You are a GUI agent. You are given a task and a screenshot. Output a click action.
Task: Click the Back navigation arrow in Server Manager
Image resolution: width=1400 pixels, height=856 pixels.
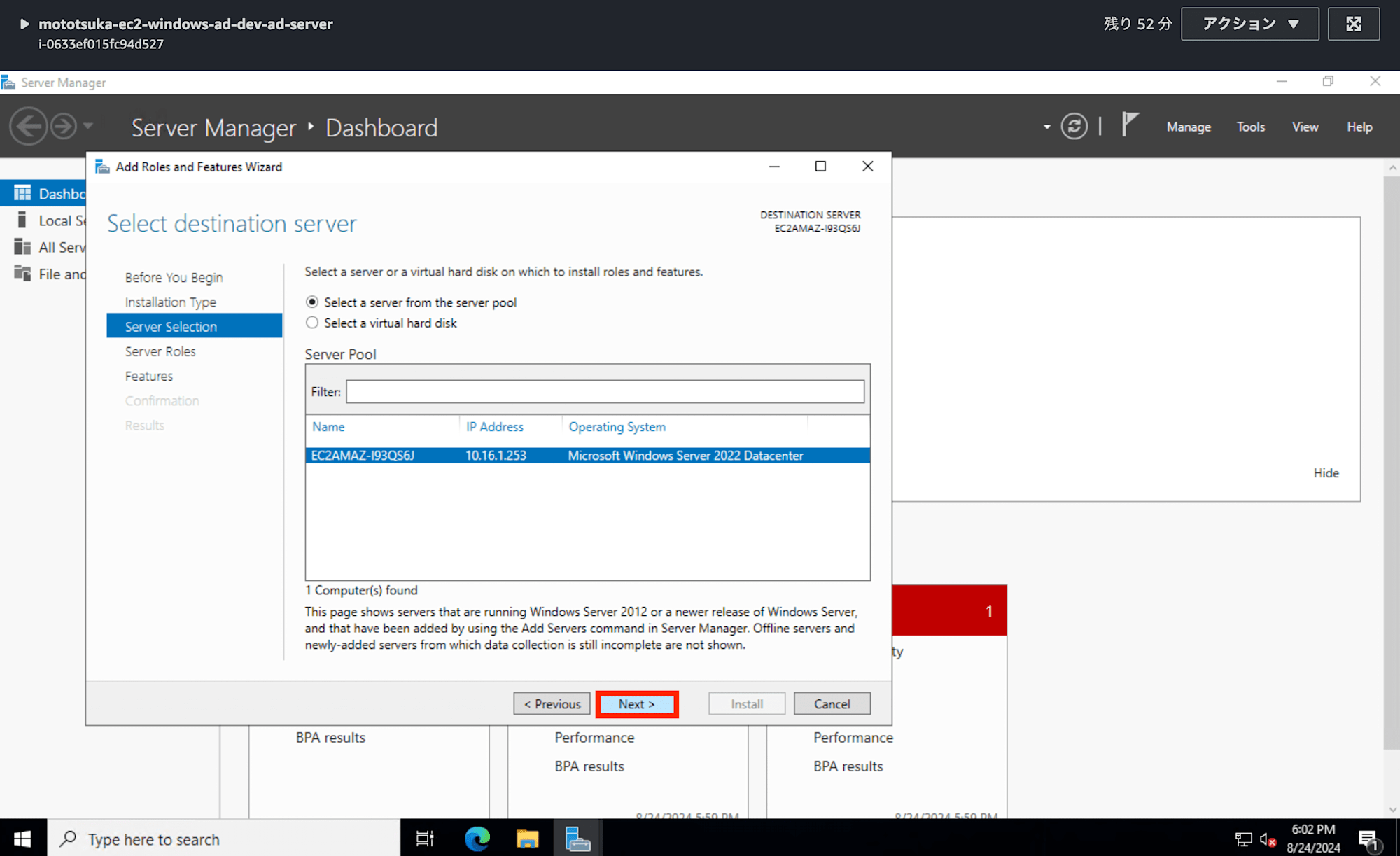27,126
